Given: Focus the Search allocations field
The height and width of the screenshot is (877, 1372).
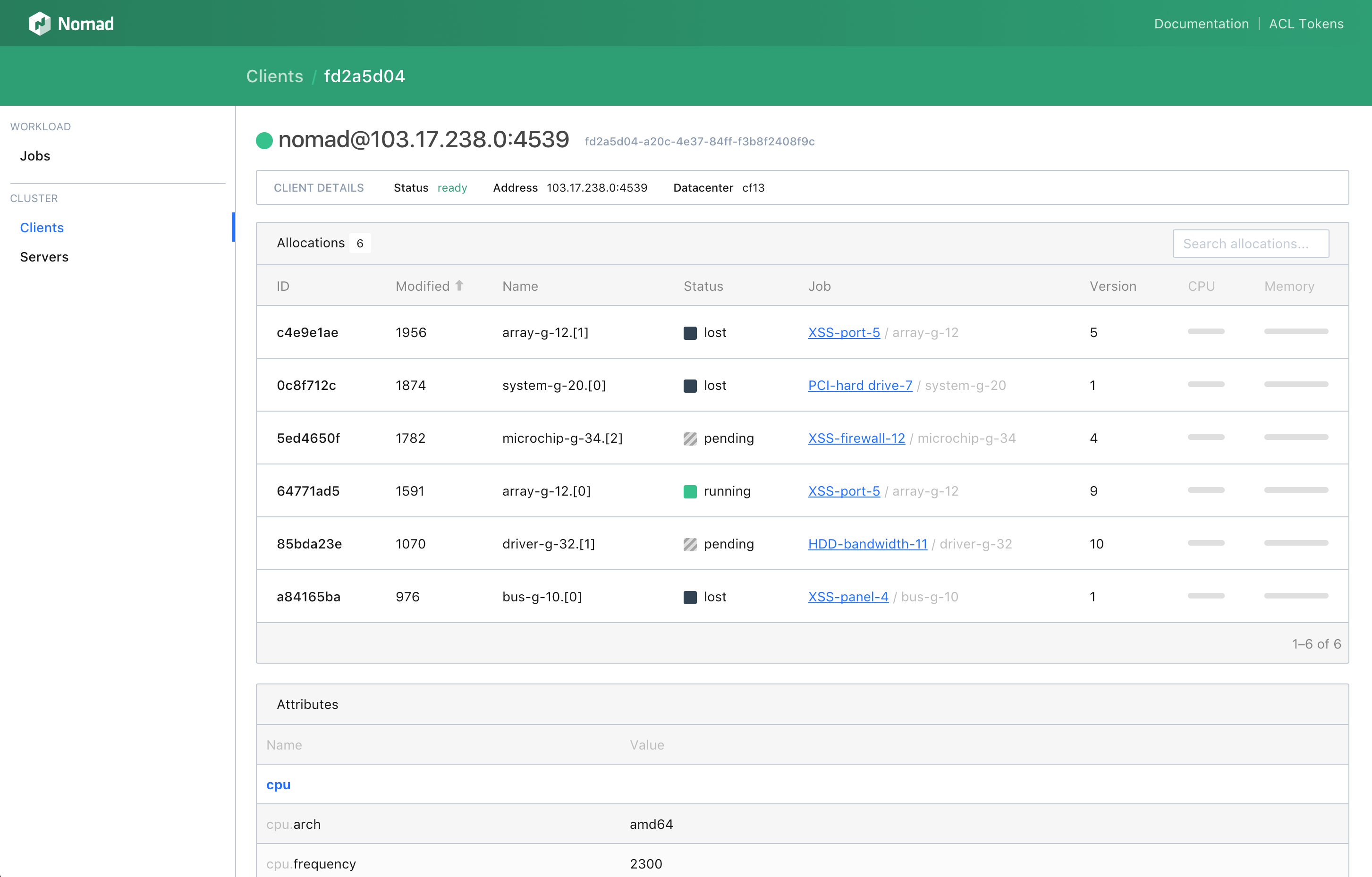Looking at the screenshot, I should [x=1251, y=244].
